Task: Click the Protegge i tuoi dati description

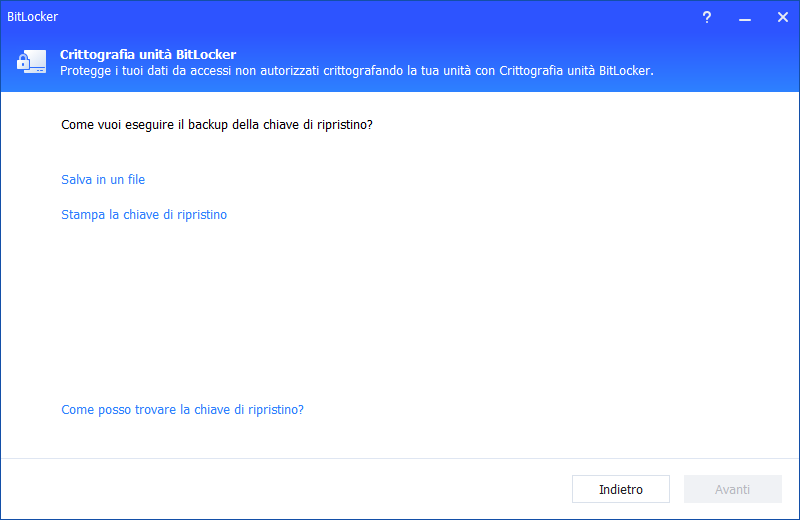Action: tap(357, 71)
